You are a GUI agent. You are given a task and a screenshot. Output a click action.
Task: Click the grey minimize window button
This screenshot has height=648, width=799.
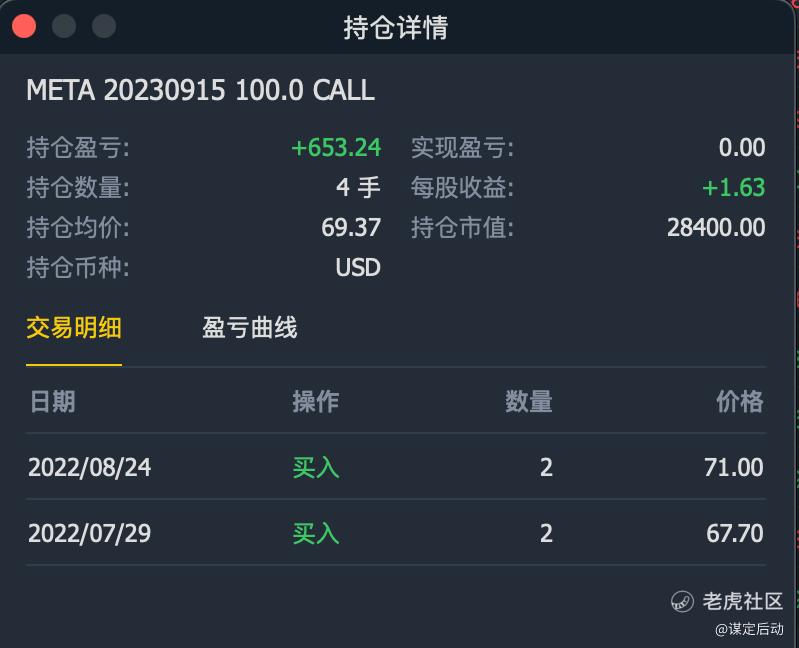[x=64, y=26]
